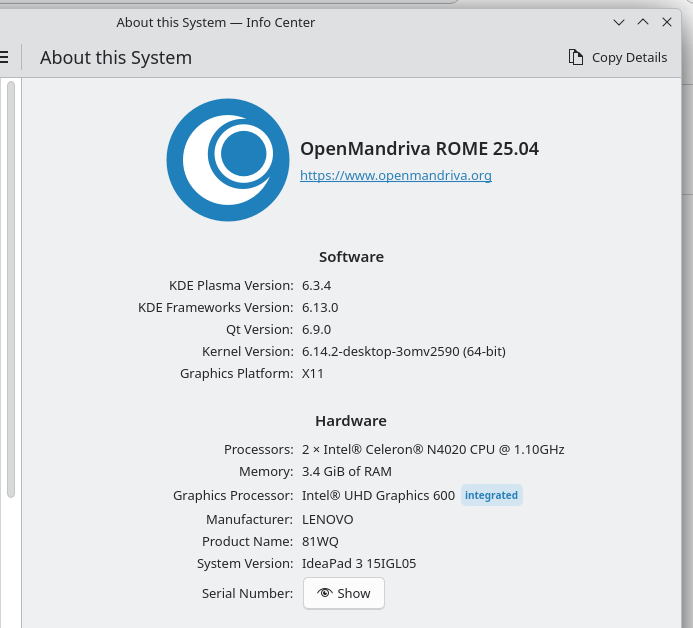This screenshot has height=628, width=693.
Task: Close the Info Center window
Action: [667, 21]
